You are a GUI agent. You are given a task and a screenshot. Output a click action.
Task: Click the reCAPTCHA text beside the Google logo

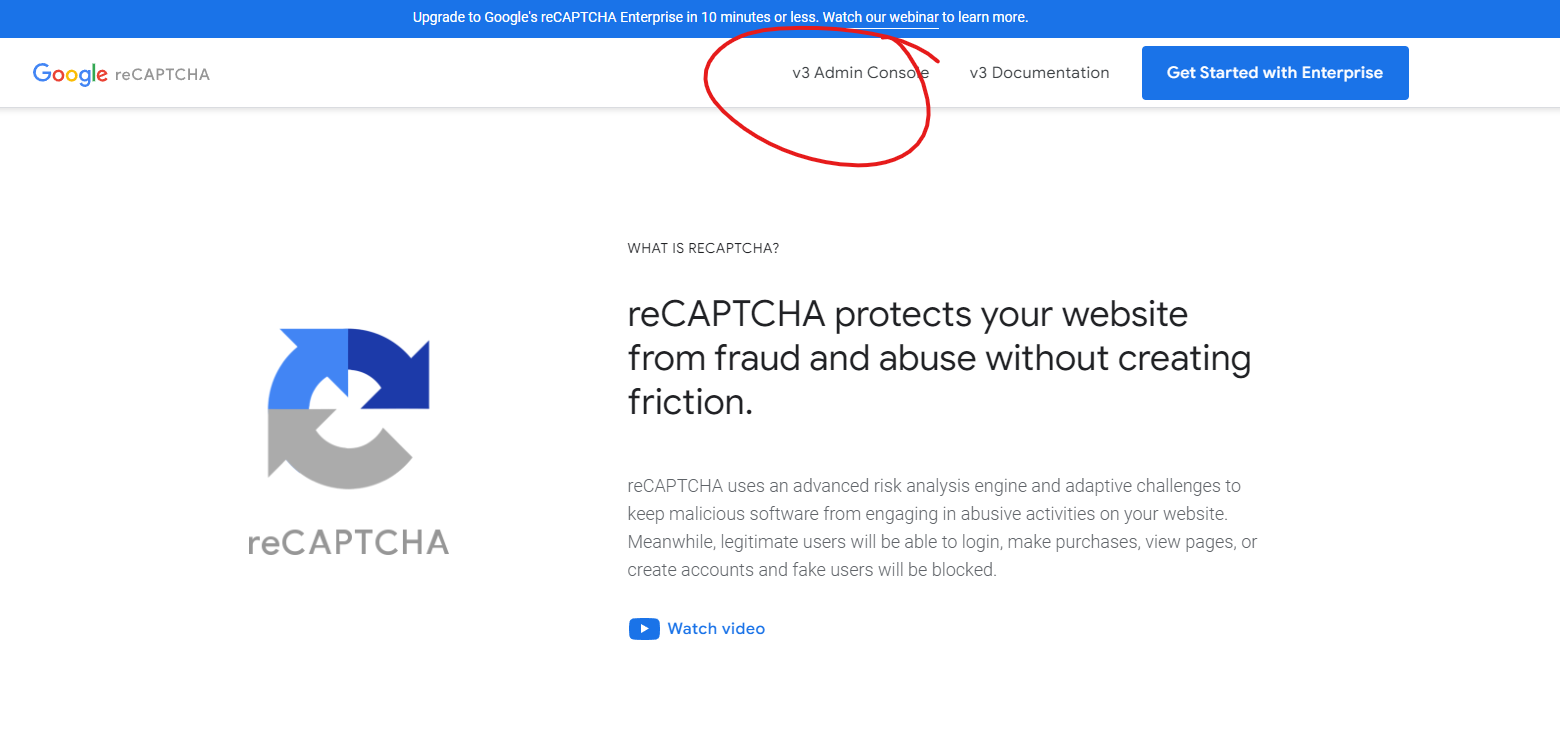163,74
